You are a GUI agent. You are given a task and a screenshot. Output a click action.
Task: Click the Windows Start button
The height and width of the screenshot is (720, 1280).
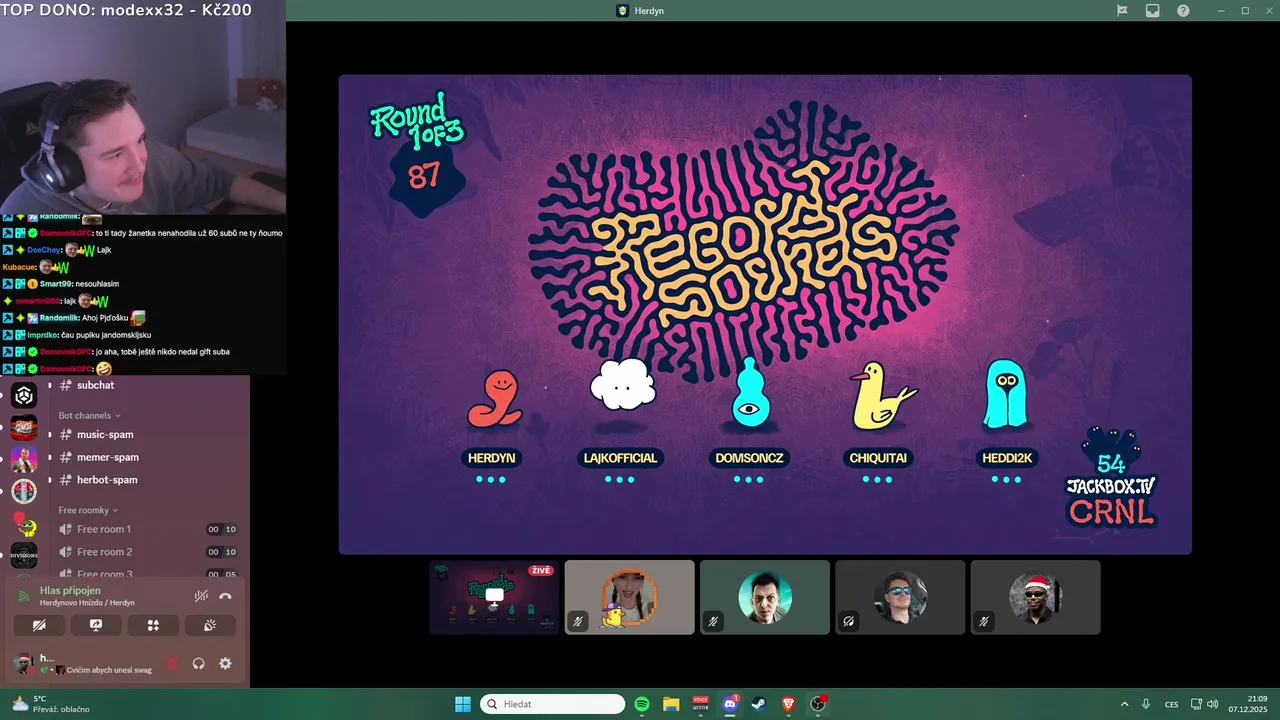[463, 704]
